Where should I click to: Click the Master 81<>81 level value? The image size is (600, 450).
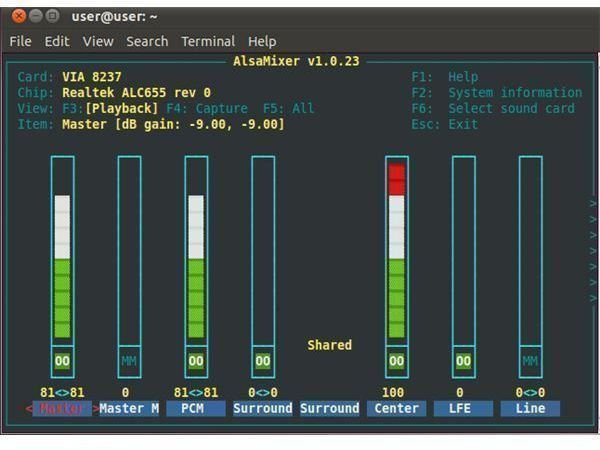point(62,393)
